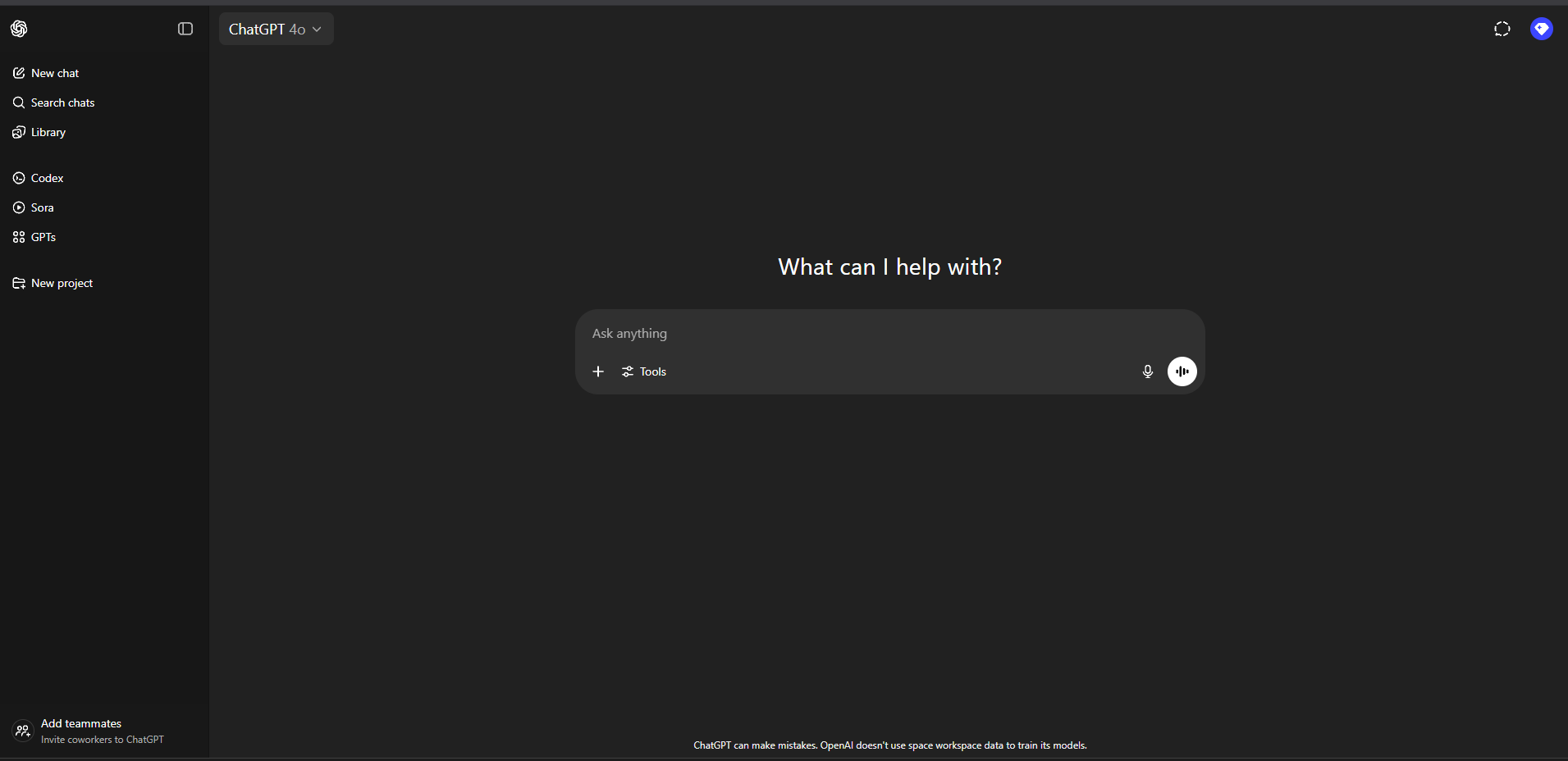Click the Sora play icon
The width and height of the screenshot is (1568, 761).
(x=19, y=207)
